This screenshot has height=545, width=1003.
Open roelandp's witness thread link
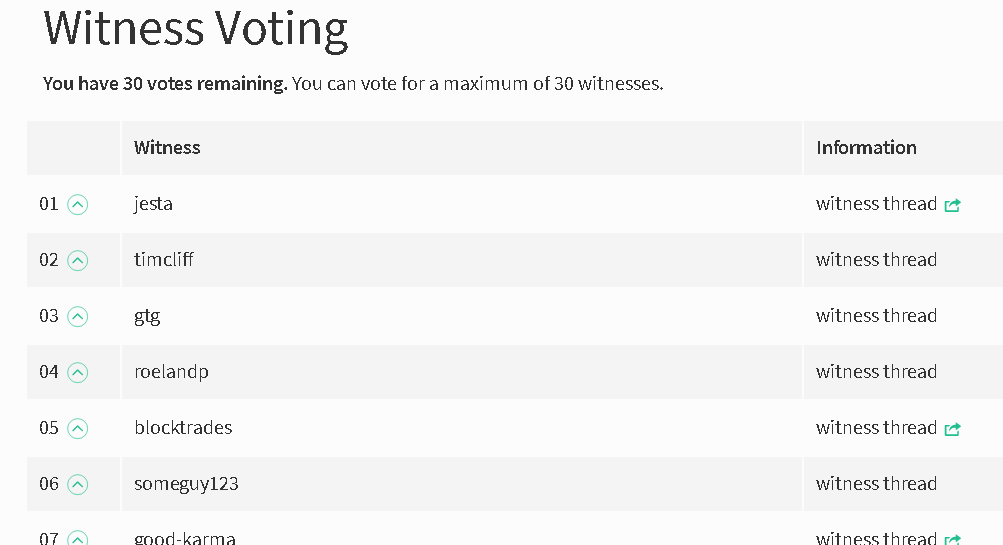(876, 372)
